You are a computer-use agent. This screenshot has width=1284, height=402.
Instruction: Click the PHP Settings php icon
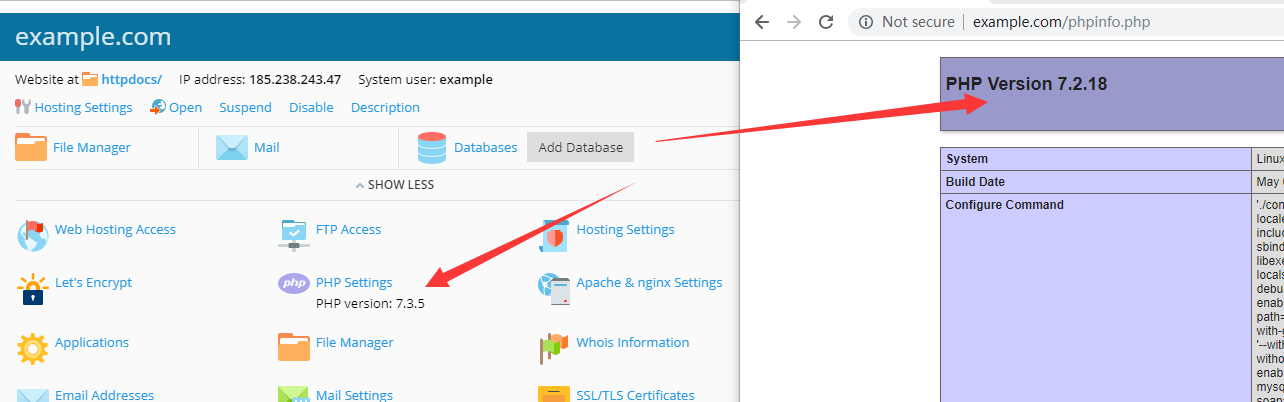coord(294,284)
